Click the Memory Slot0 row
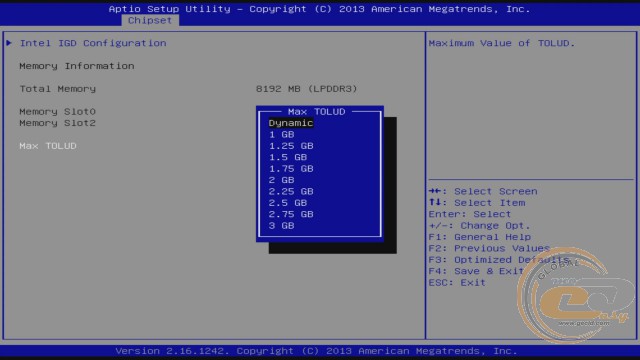640x360 pixels. 58,111
